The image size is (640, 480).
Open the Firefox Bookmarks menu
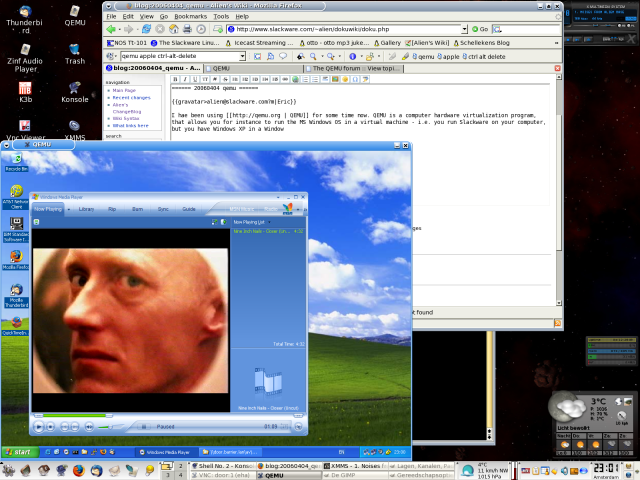coord(191,16)
